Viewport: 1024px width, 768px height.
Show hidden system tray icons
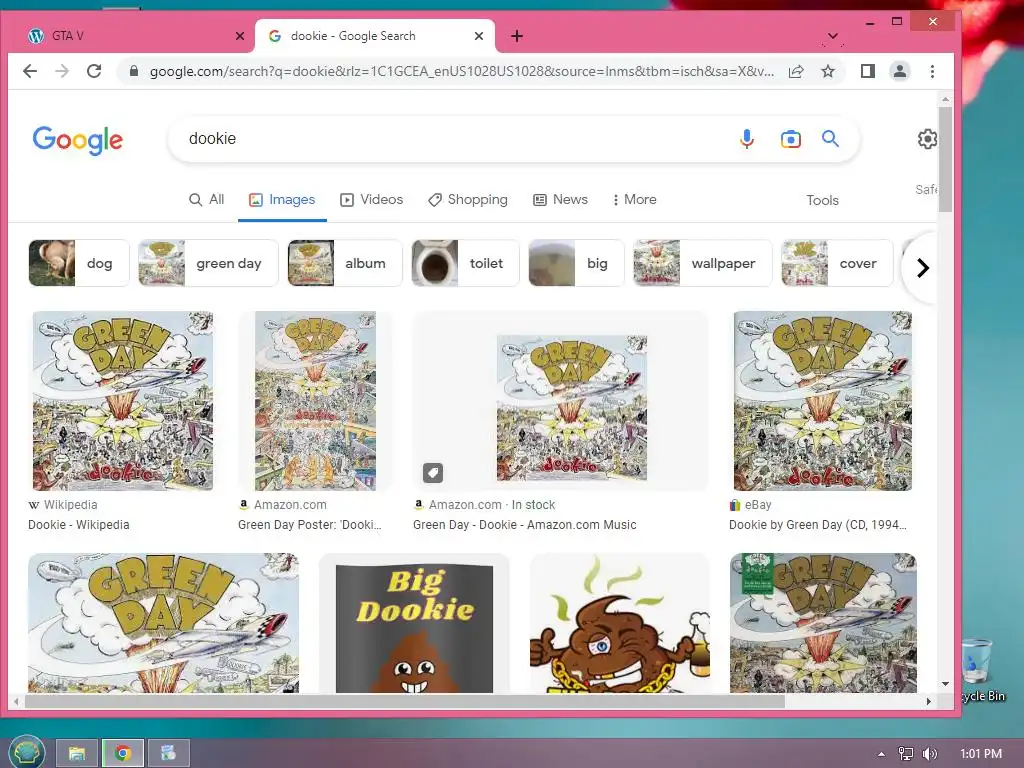881,754
